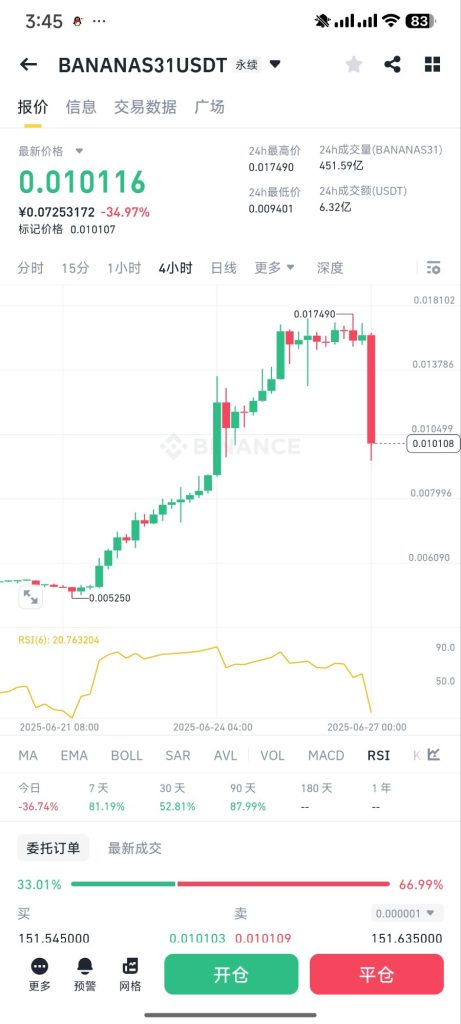
Task: Select the 日线 timeframe
Action: (223, 268)
